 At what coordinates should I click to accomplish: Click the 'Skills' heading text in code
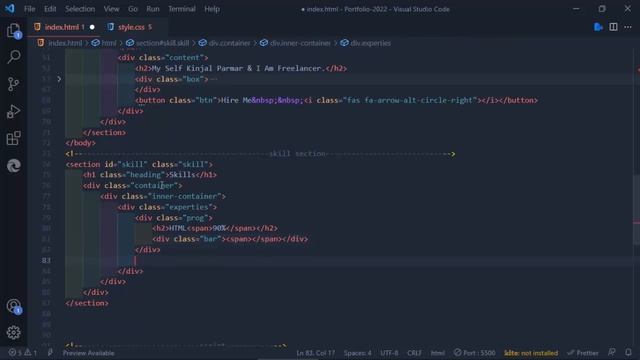click(182, 175)
